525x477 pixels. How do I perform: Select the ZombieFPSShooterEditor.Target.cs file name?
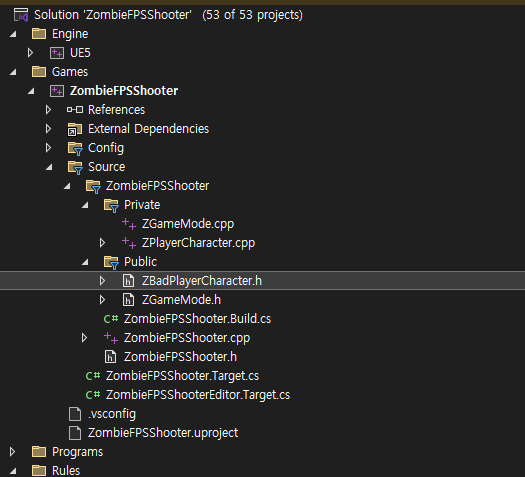click(x=198, y=395)
